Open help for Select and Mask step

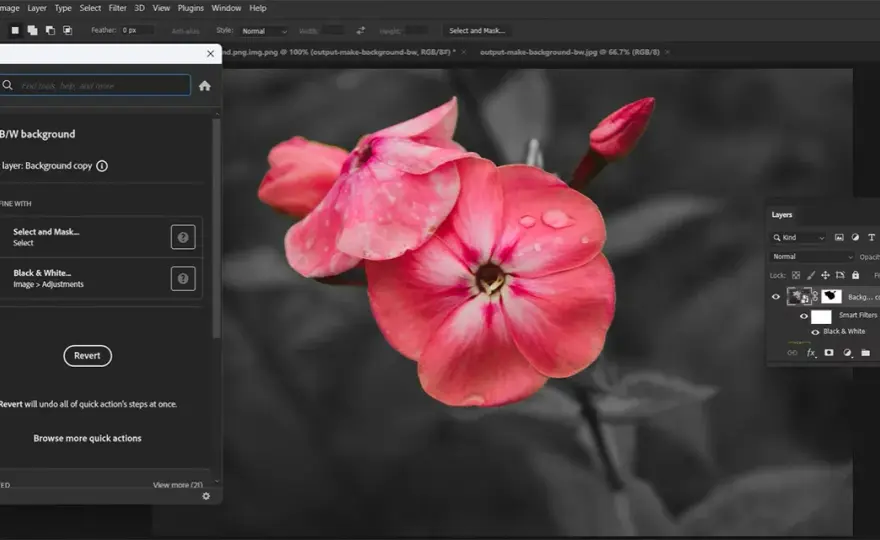183,237
